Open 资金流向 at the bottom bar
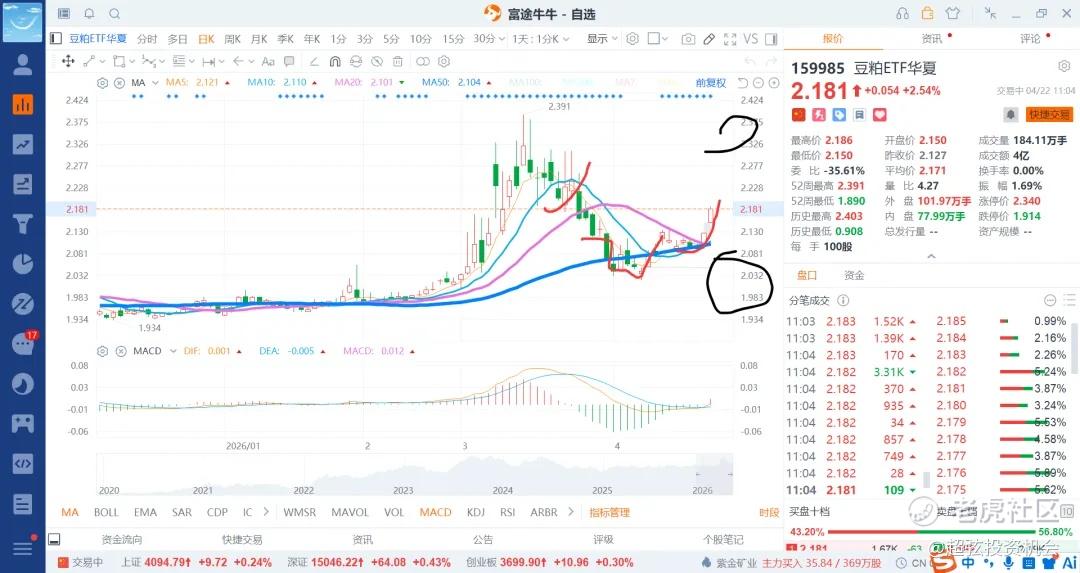Screen dimensions: 1080x573 pyautogui.click(x=121, y=540)
